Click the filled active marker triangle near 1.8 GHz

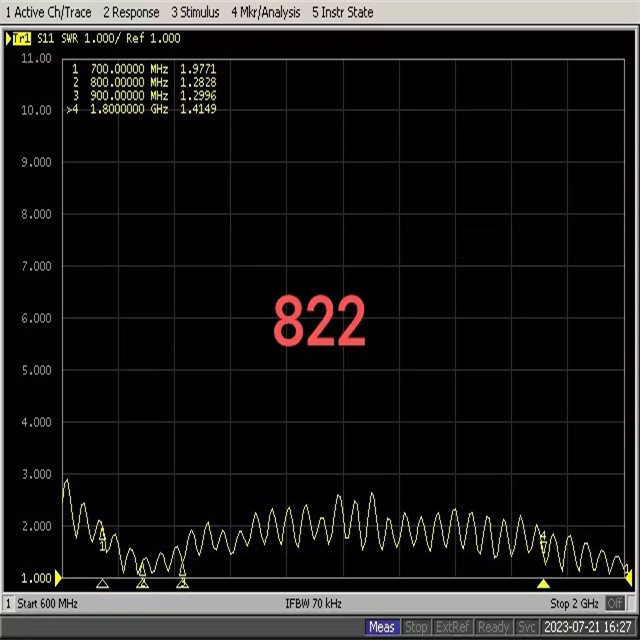pyautogui.click(x=543, y=583)
